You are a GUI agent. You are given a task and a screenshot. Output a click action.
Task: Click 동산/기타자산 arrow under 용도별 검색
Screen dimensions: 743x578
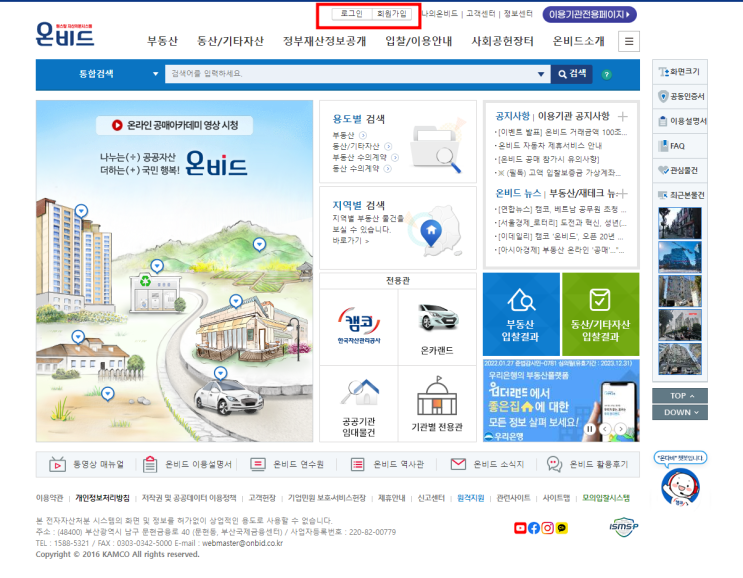[388, 146]
